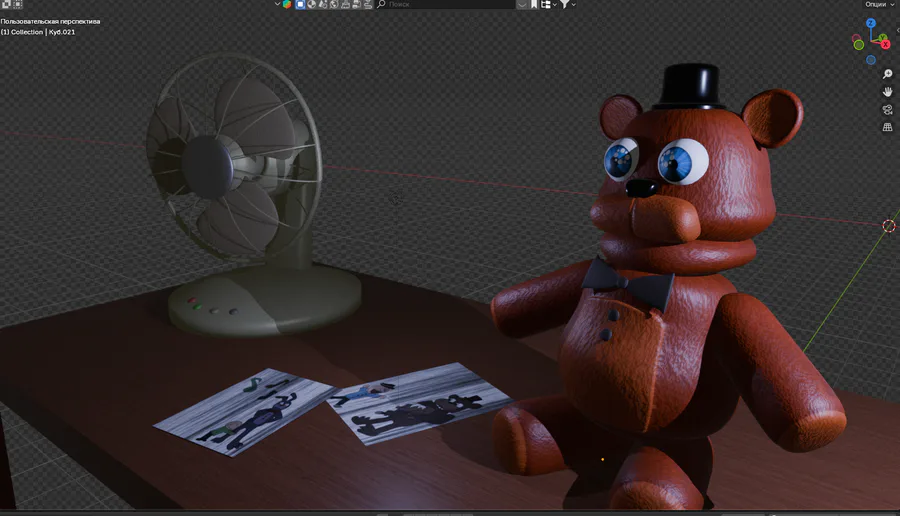Toggle camera view with the camera icon
900x516 pixels.
pyautogui.click(x=887, y=110)
